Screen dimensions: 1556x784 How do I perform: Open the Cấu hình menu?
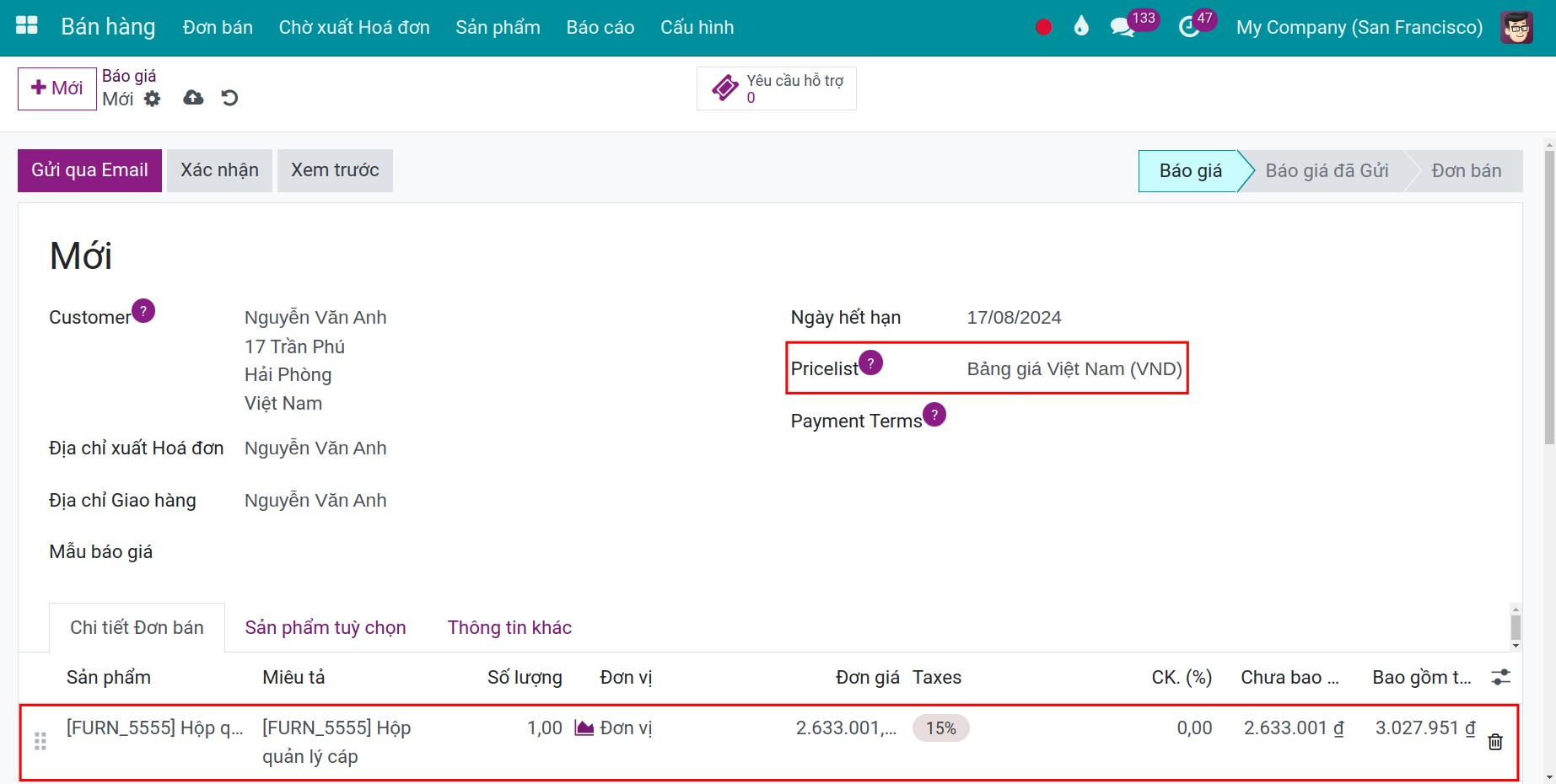click(697, 27)
